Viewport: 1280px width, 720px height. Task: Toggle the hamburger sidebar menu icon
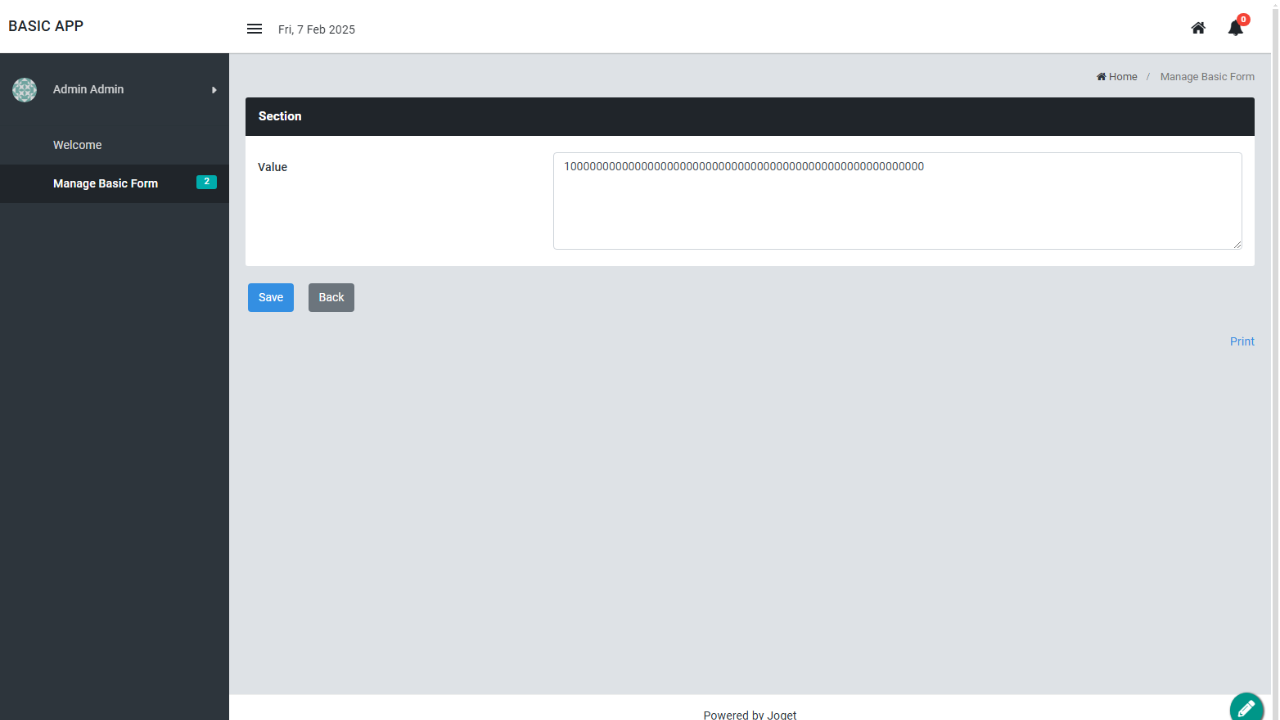[x=254, y=29]
